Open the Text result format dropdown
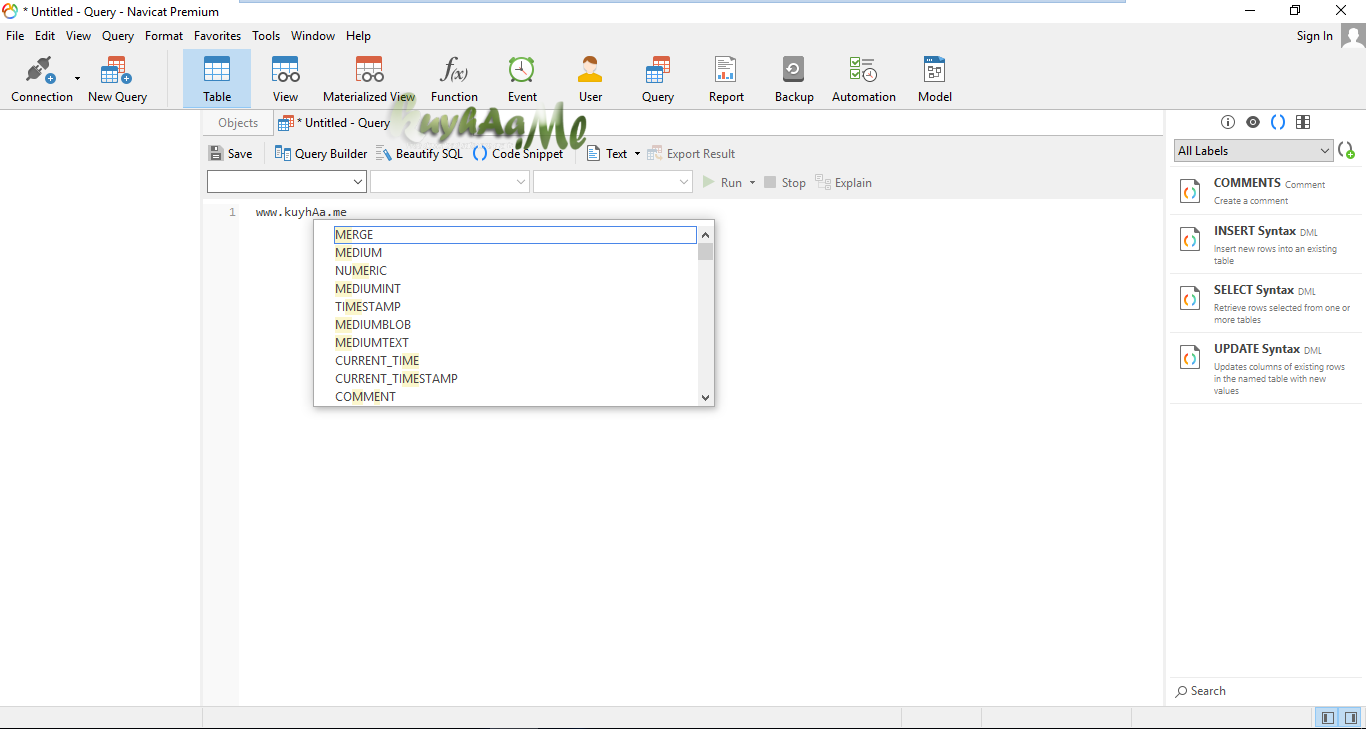 point(636,153)
